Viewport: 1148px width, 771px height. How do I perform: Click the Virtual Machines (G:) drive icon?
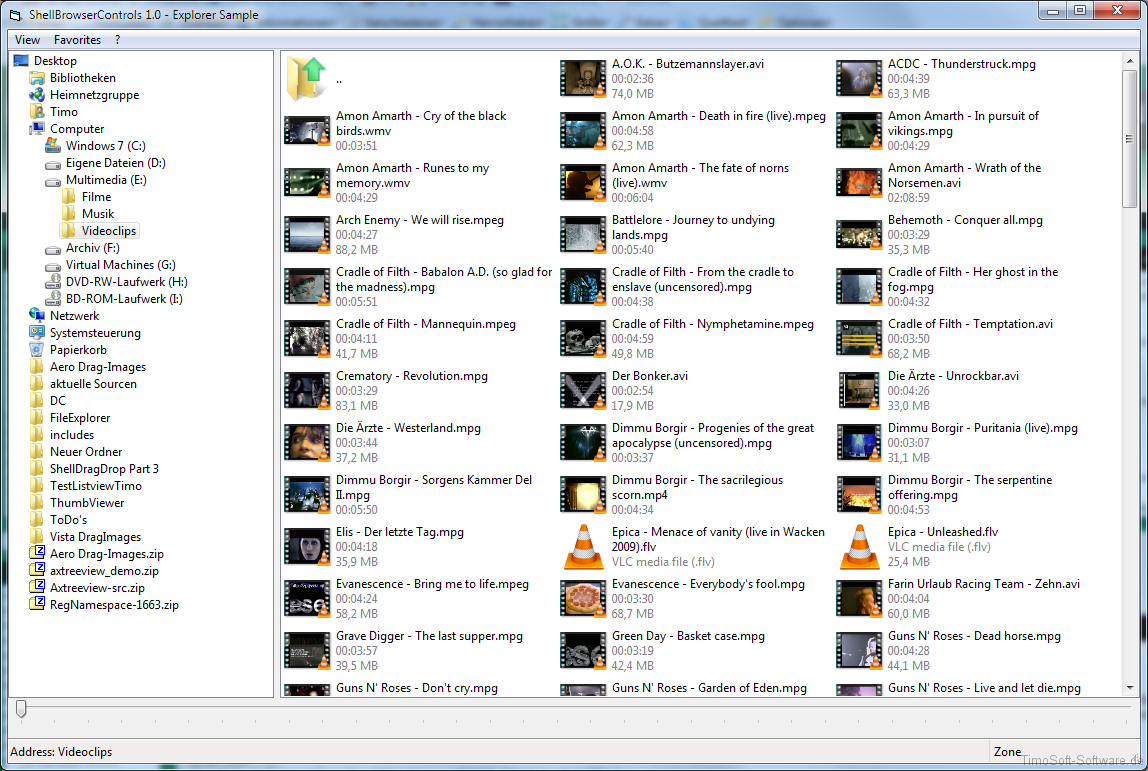[53, 265]
